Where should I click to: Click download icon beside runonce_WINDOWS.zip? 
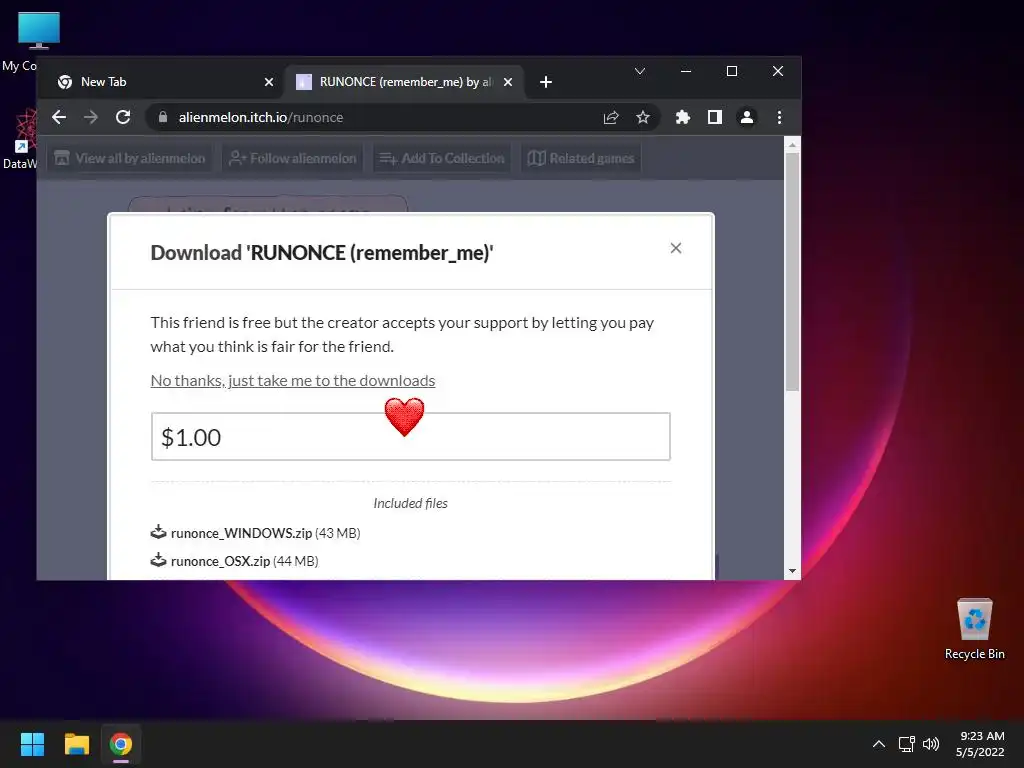click(x=158, y=532)
